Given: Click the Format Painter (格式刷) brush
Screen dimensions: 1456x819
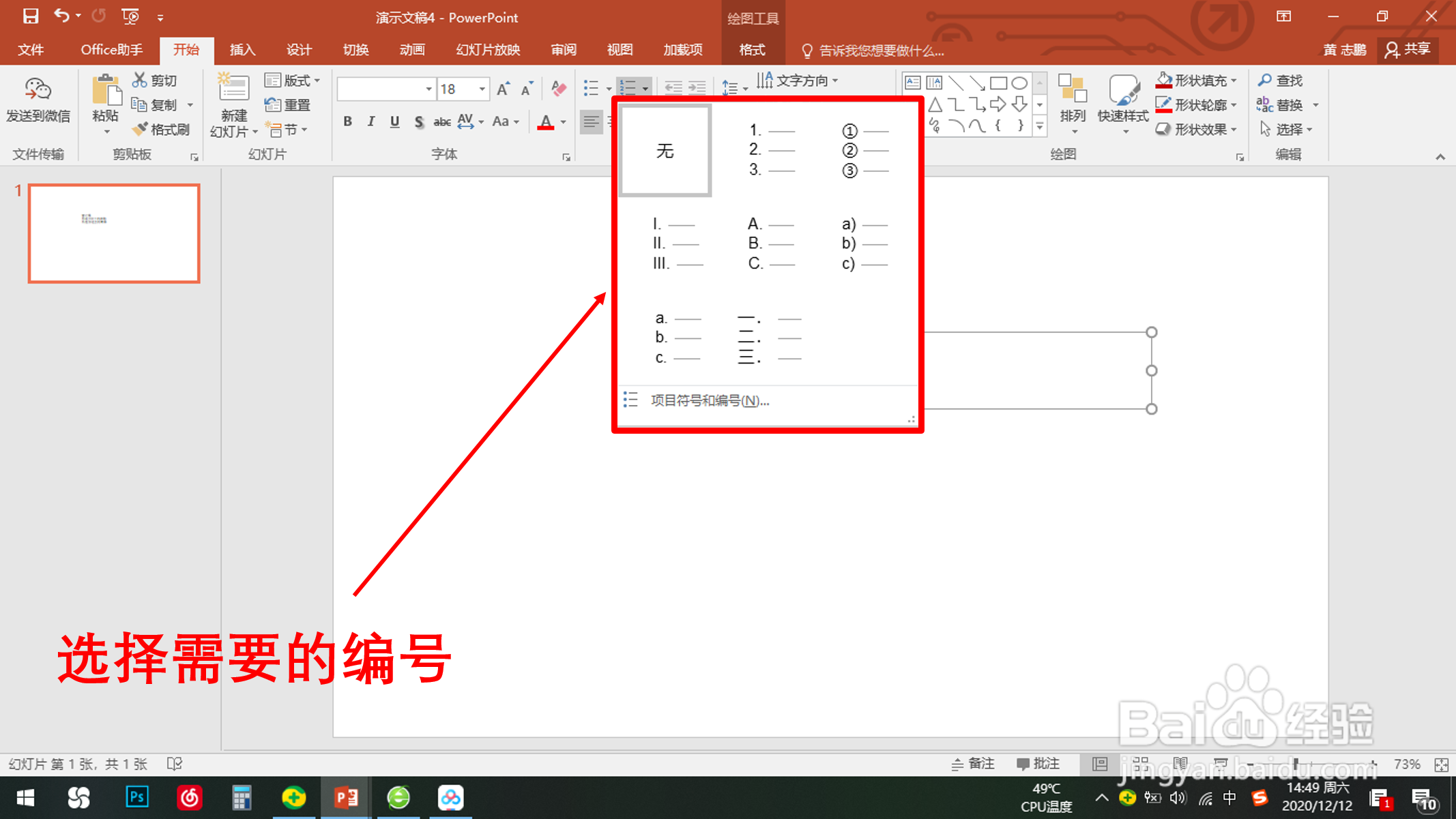Looking at the screenshot, I should click(161, 130).
